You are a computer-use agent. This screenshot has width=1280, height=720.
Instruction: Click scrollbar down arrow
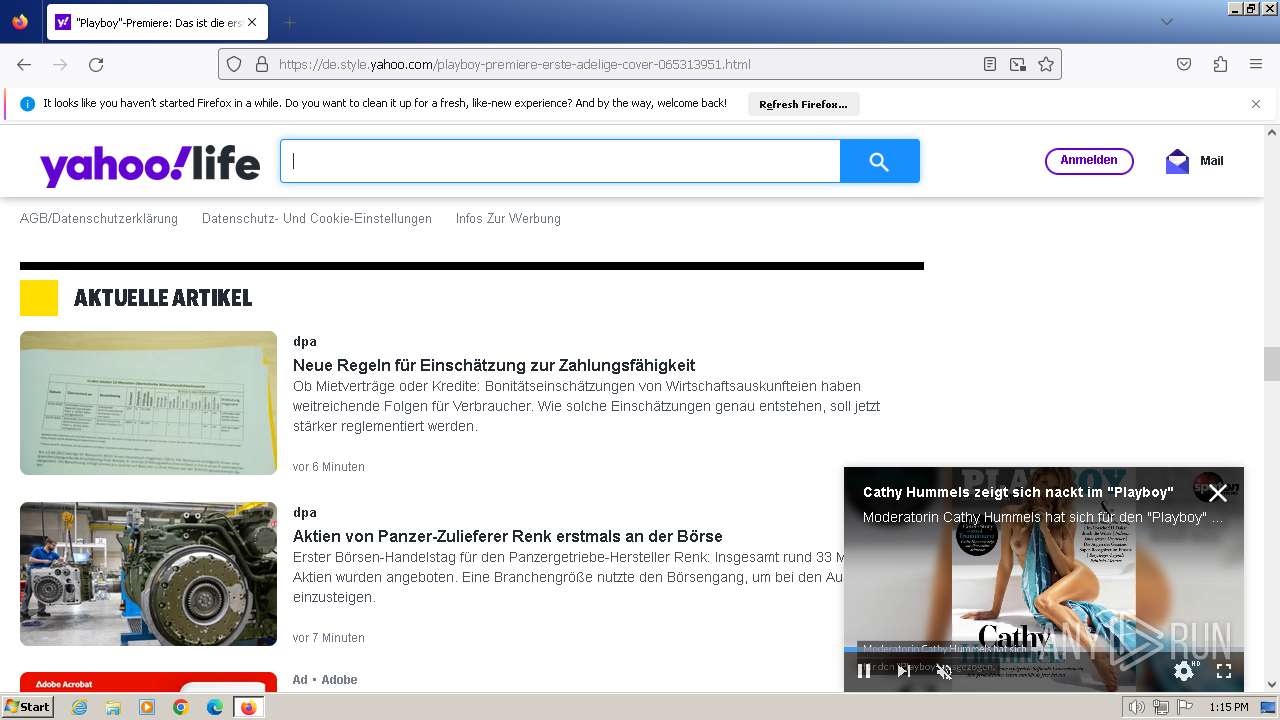point(1272,684)
